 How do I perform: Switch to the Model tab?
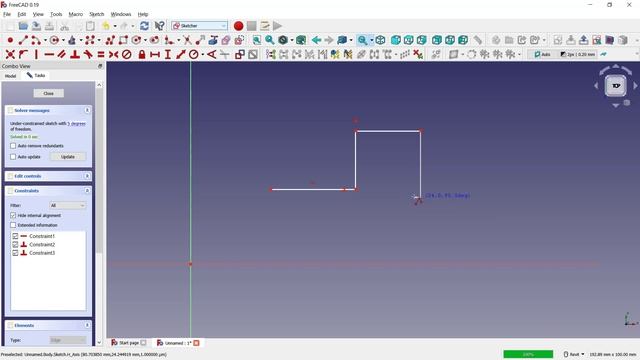11,76
